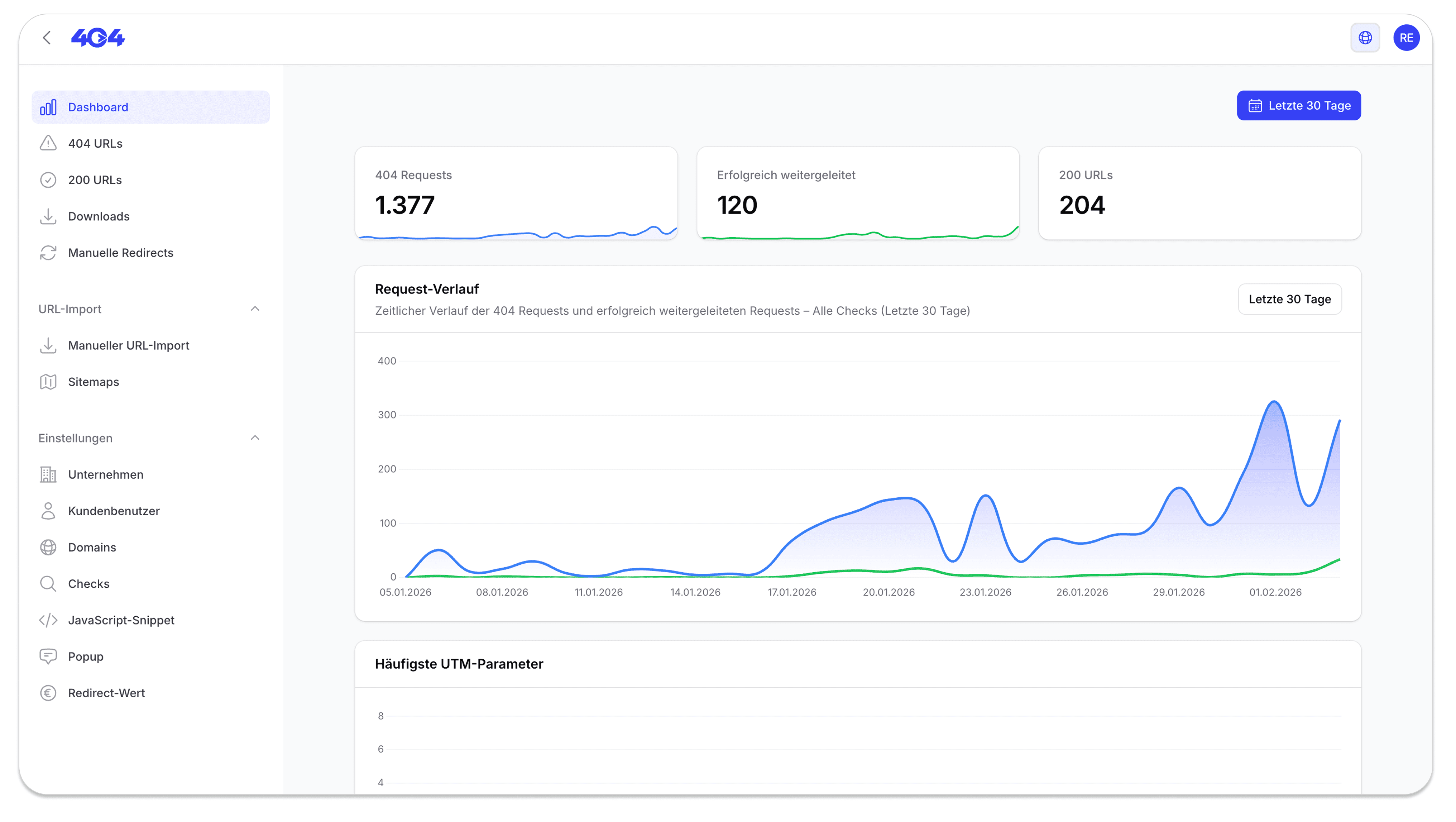This screenshot has width=1456, height=822.
Task: Go to Downloads in the sidebar
Action: point(99,216)
